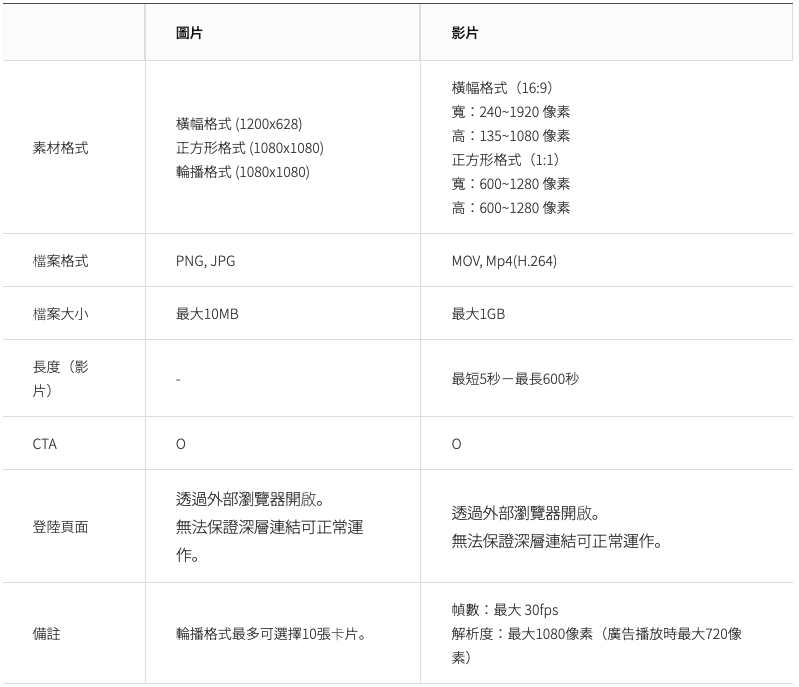Select the 備註 row label

click(46, 634)
